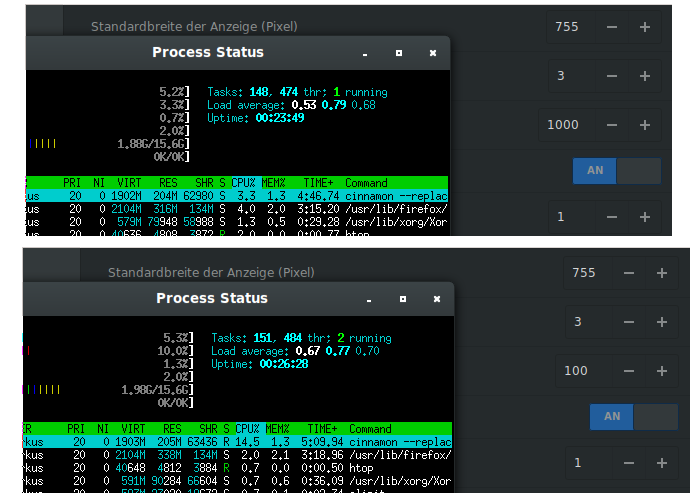Select the htop process row with time 0:00.50

point(238,468)
